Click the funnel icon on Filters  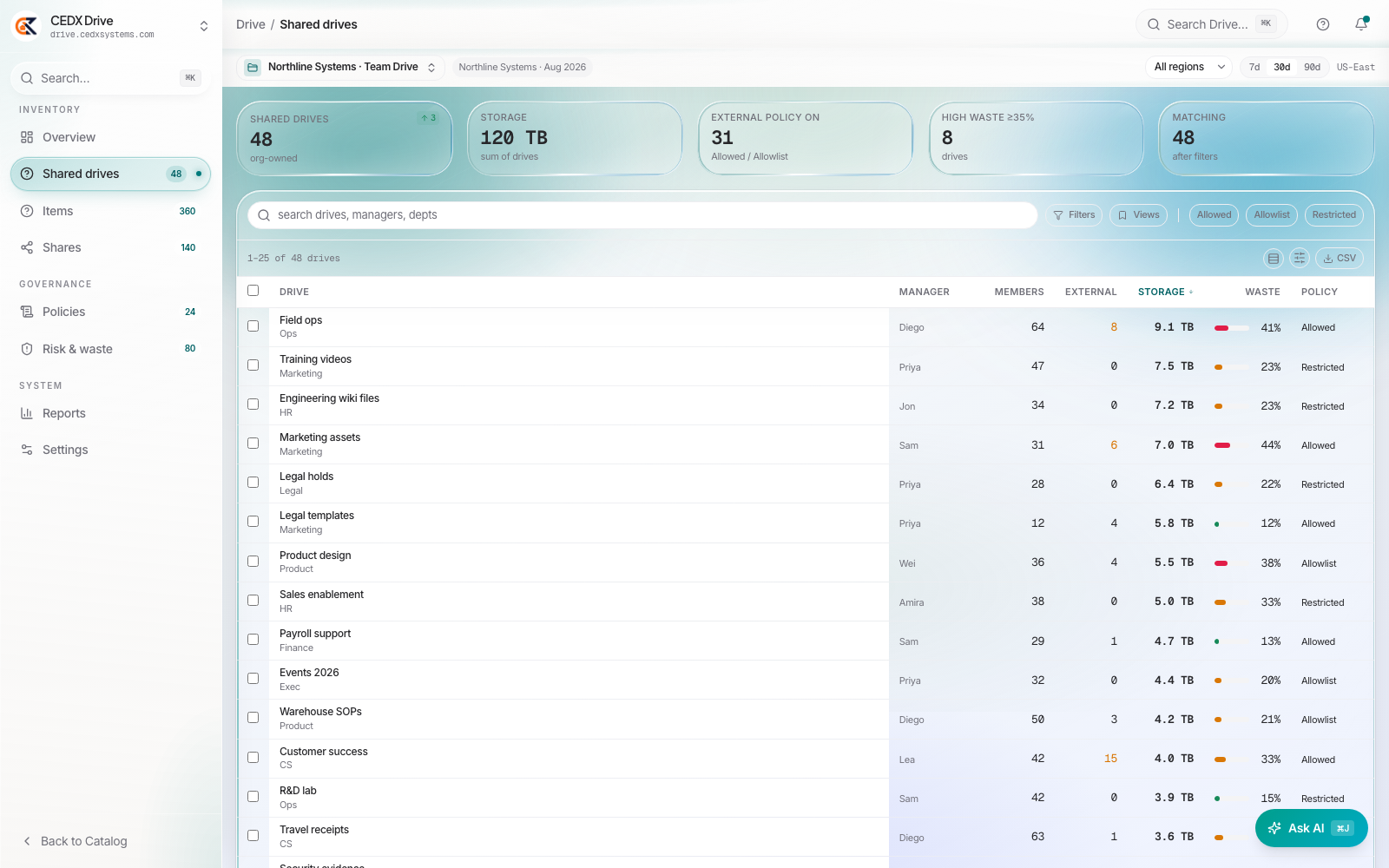click(1058, 215)
